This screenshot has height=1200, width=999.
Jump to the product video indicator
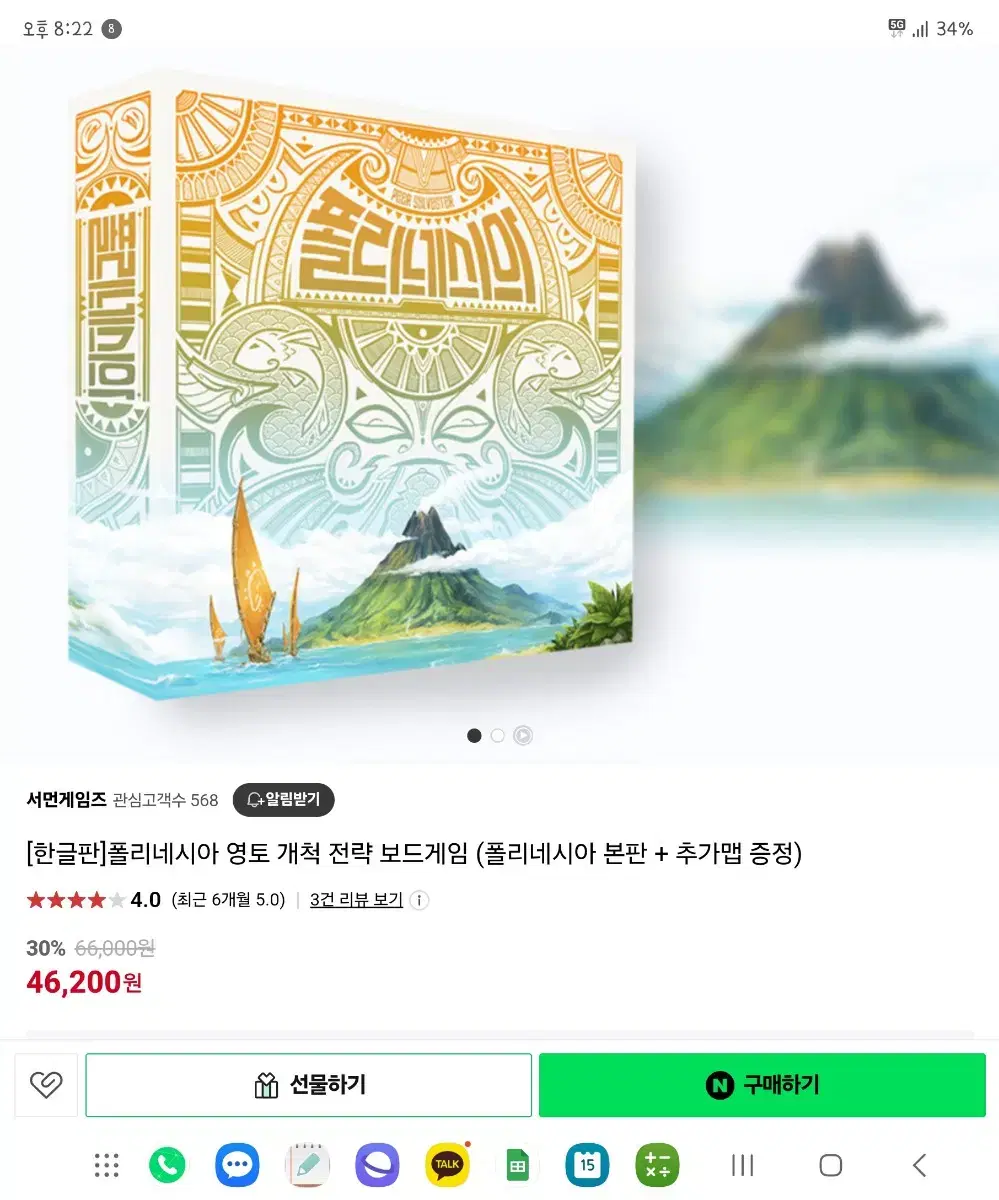point(523,736)
